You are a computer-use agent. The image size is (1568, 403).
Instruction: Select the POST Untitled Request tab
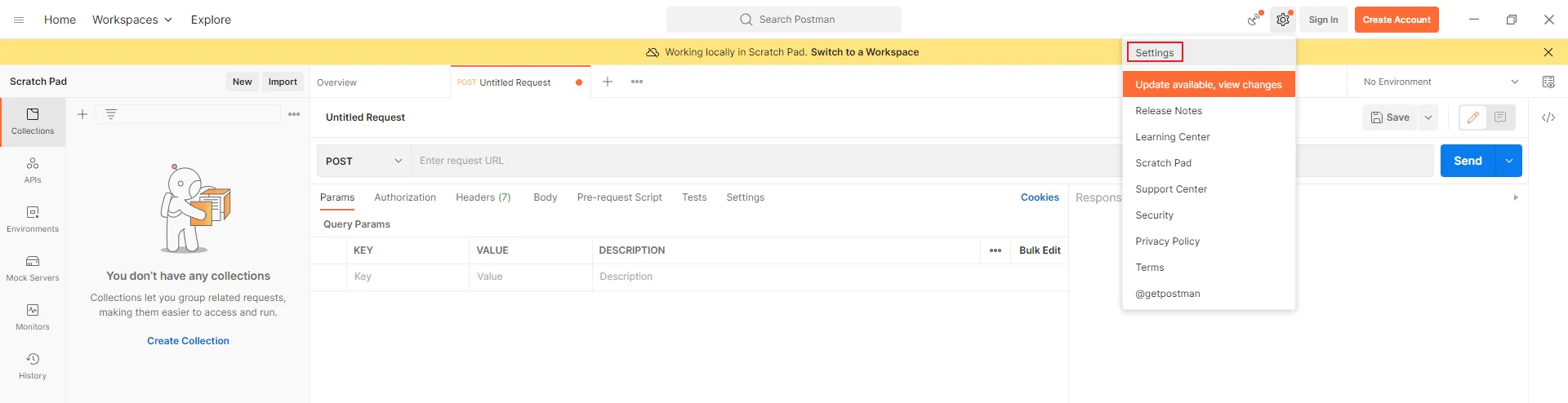(520, 82)
